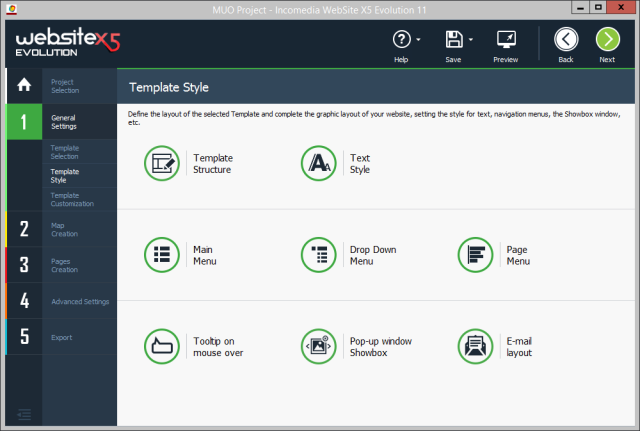Maximize the application window

[x=598, y=7]
